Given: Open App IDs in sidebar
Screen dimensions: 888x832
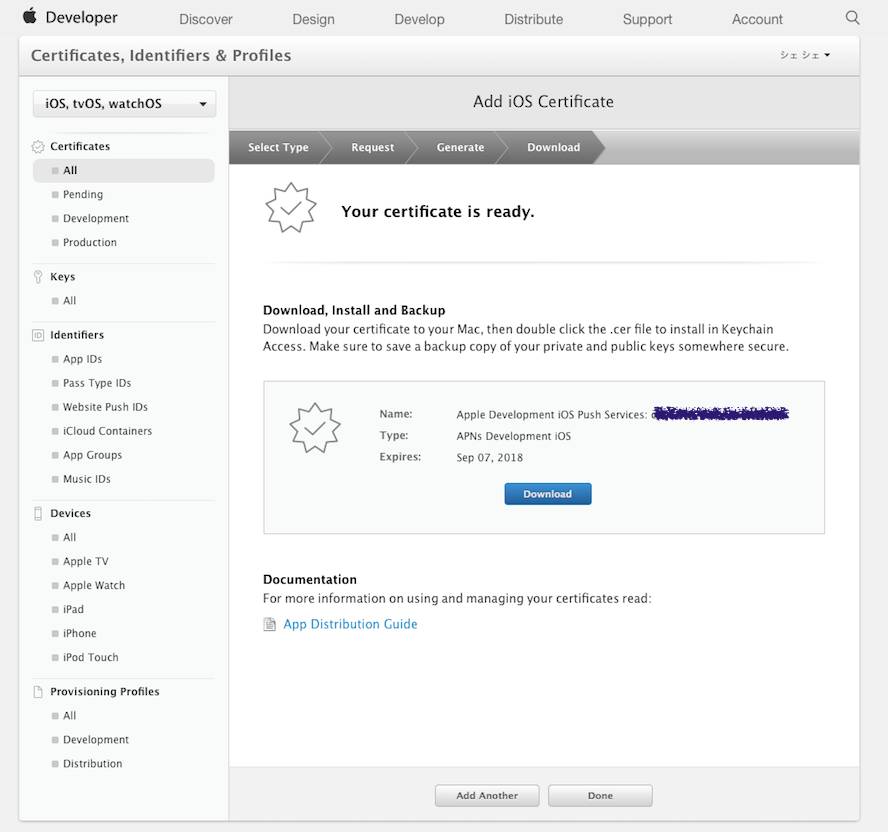Looking at the screenshot, I should (82, 359).
